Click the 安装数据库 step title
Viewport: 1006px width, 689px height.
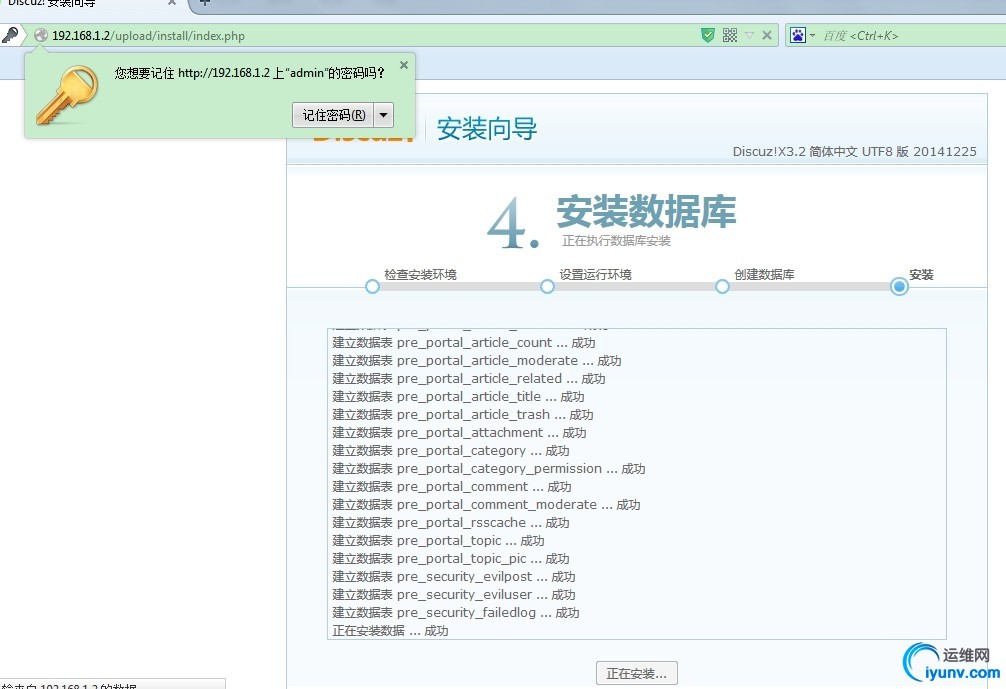646,212
